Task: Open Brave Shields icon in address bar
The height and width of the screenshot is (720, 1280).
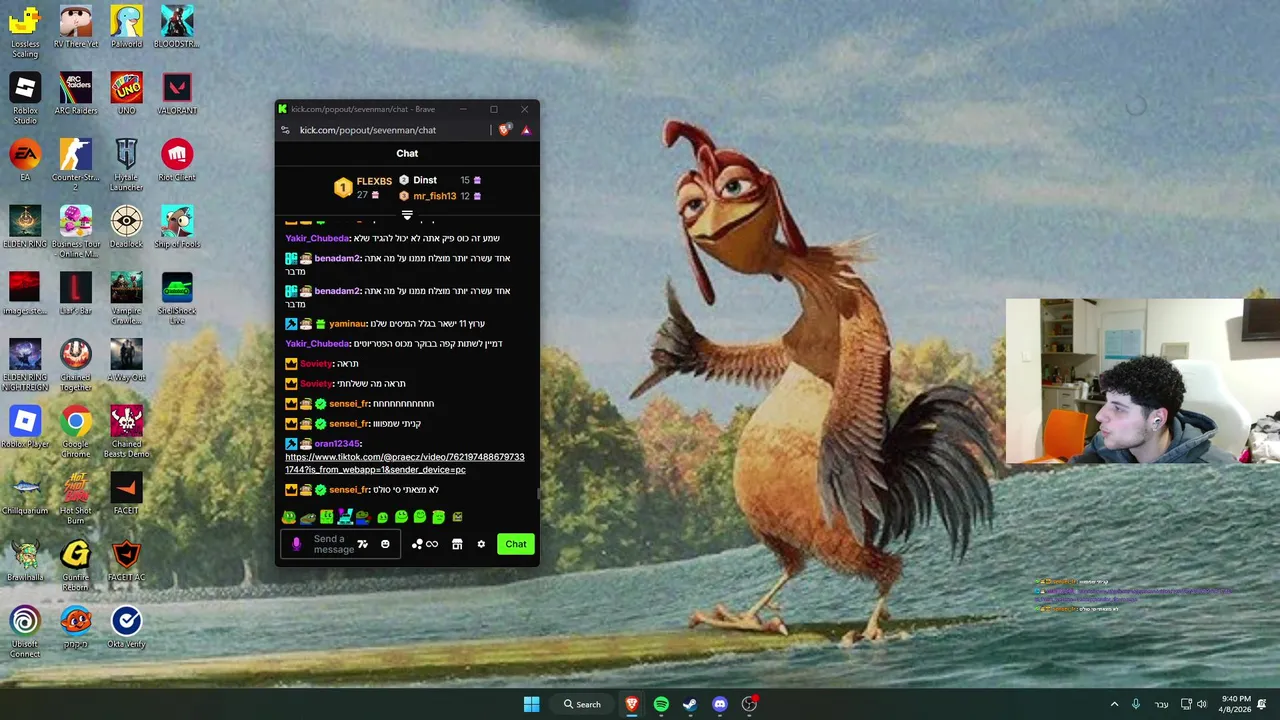Action: 504,130
